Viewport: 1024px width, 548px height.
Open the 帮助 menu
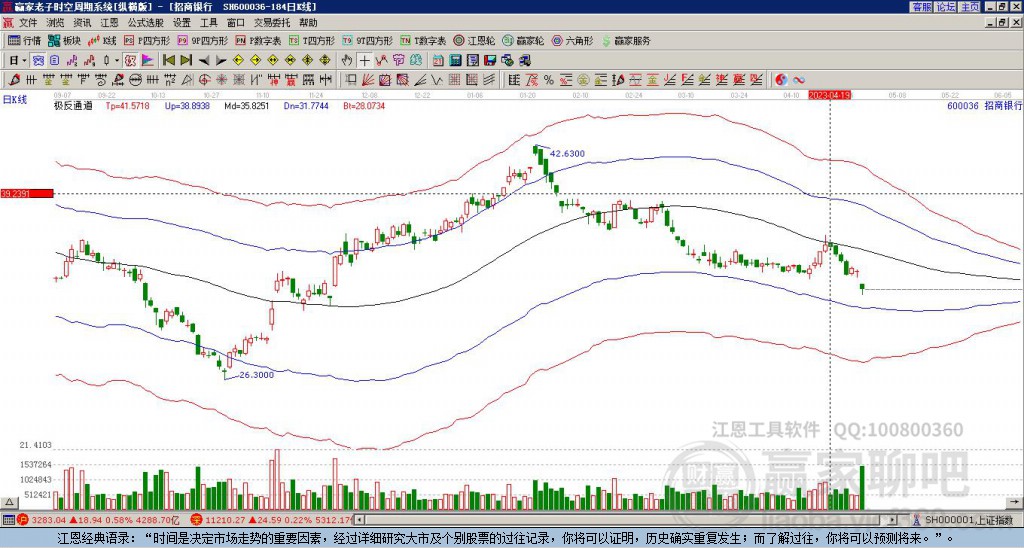(308, 23)
